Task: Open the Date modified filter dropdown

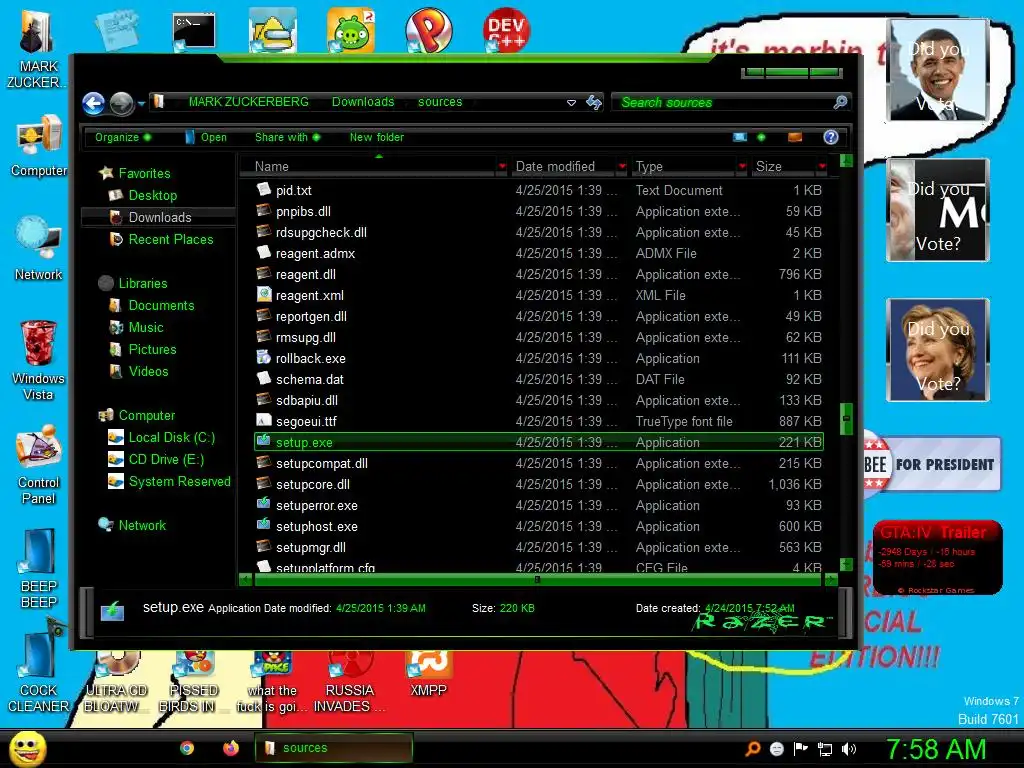Action: pyautogui.click(x=622, y=167)
